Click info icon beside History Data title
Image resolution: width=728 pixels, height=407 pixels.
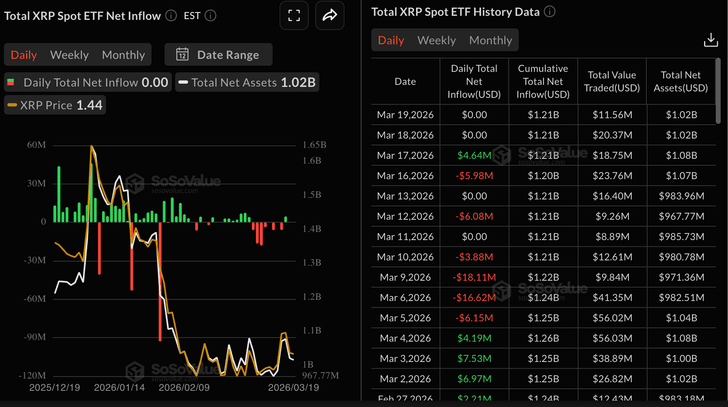tap(549, 12)
